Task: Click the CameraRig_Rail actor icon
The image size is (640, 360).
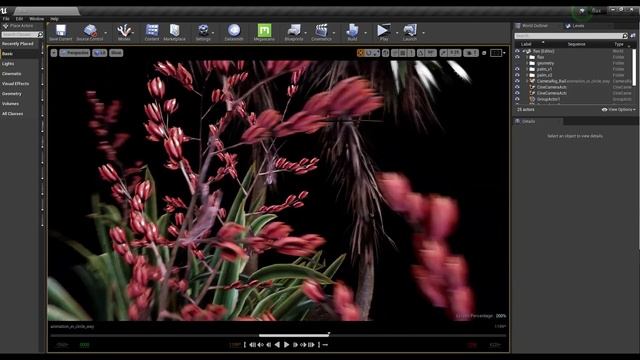Action: pos(532,81)
